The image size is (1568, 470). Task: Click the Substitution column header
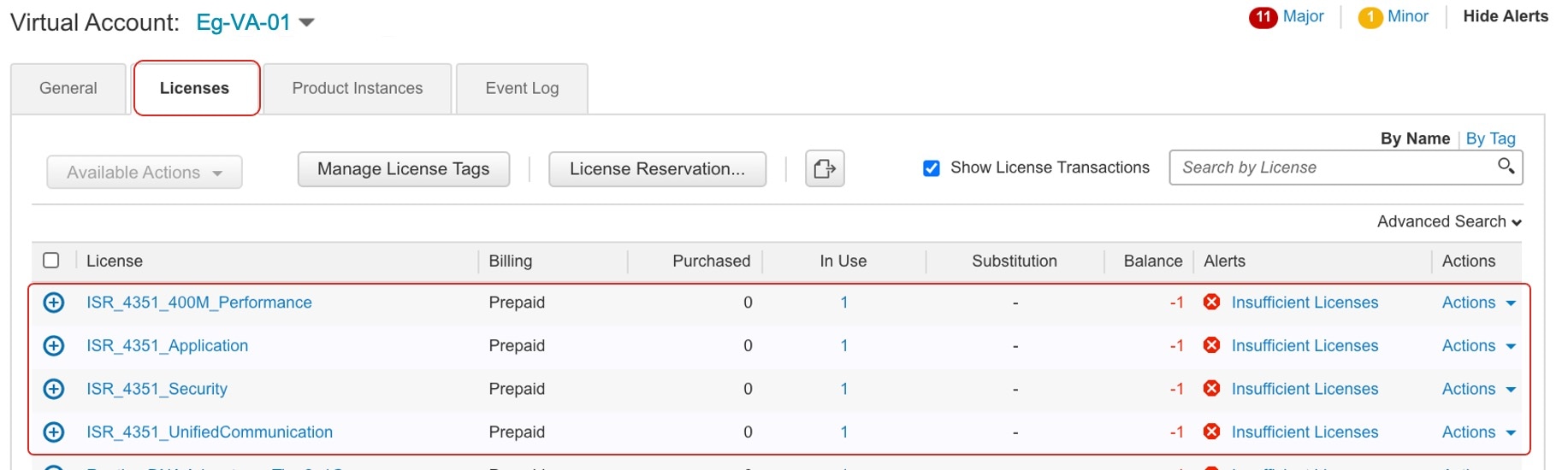pos(1015,261)
